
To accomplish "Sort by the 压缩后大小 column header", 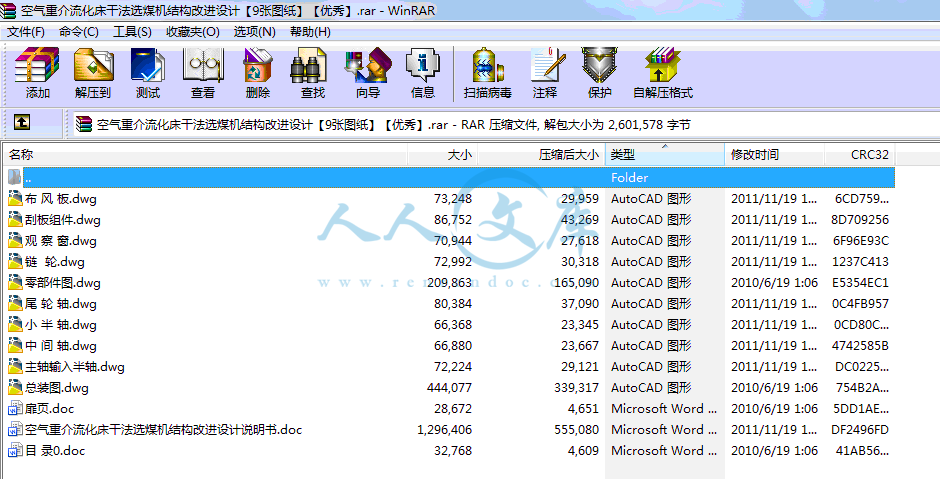I will coord(541,155).
